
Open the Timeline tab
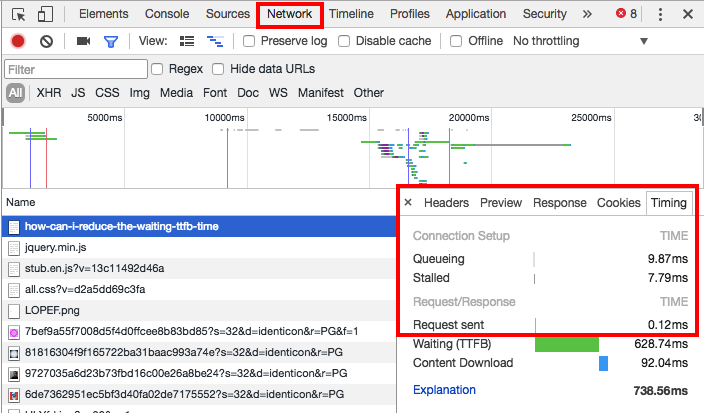coord(351,14)
